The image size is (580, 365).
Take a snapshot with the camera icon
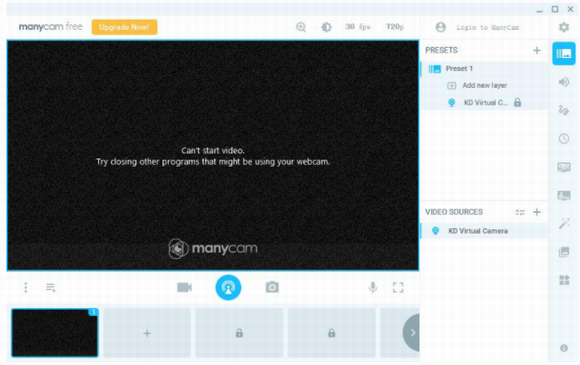272,287
